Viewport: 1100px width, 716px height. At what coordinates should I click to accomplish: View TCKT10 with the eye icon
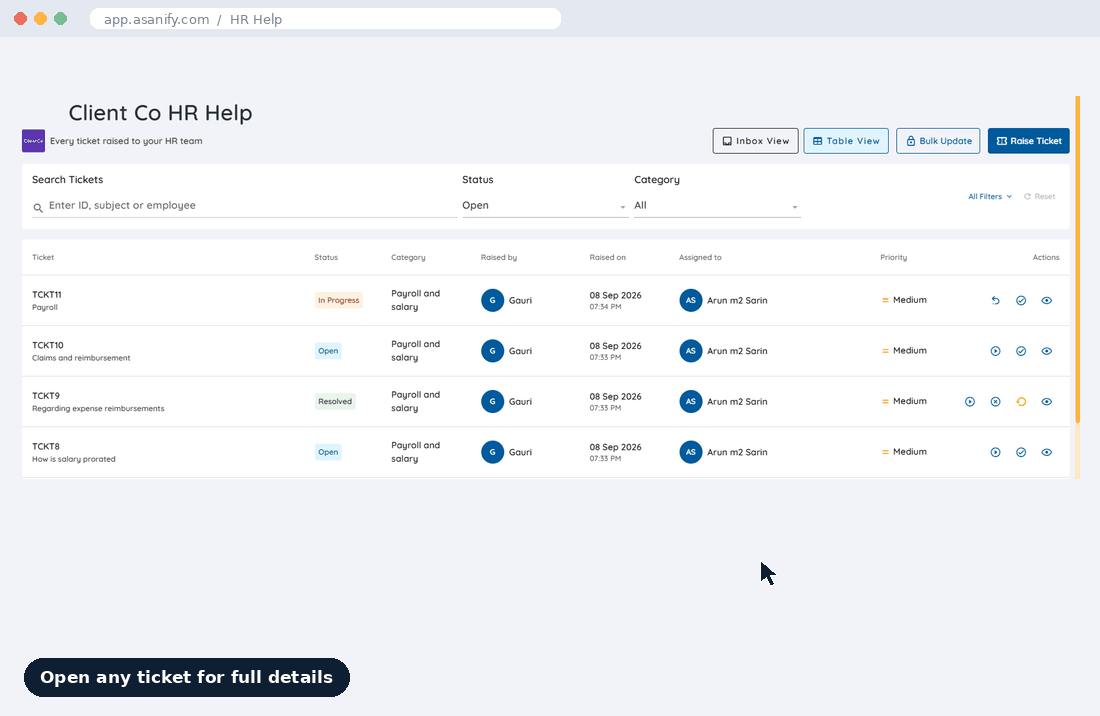1047,351
